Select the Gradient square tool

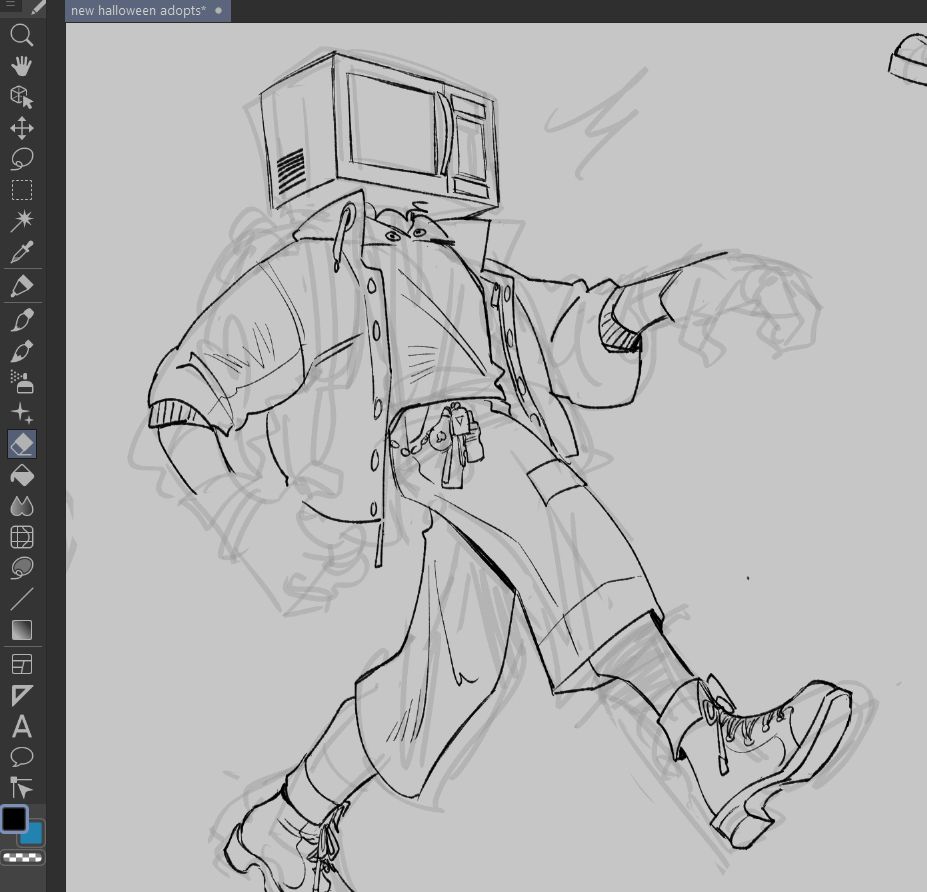pyautogui.click(x=22, y=630)
